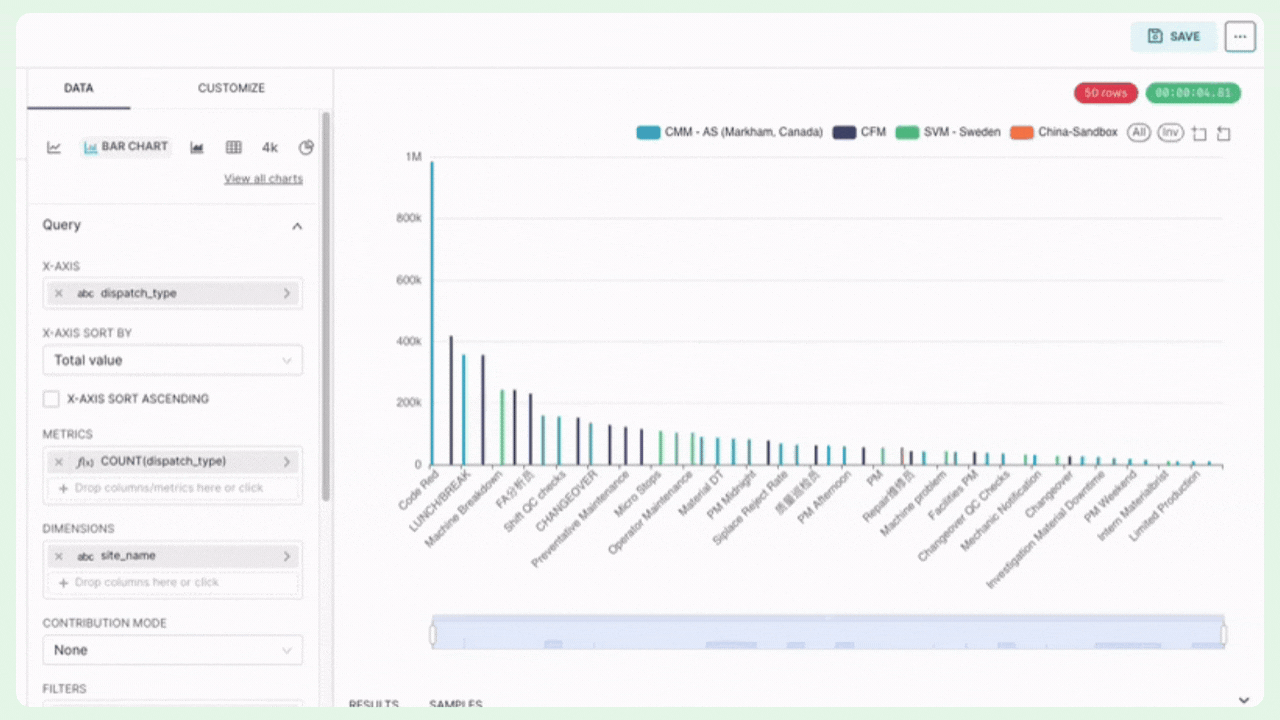1280x720 pixels.
Task: Expand site_name dimension options arrow
Action: (287, 556)
